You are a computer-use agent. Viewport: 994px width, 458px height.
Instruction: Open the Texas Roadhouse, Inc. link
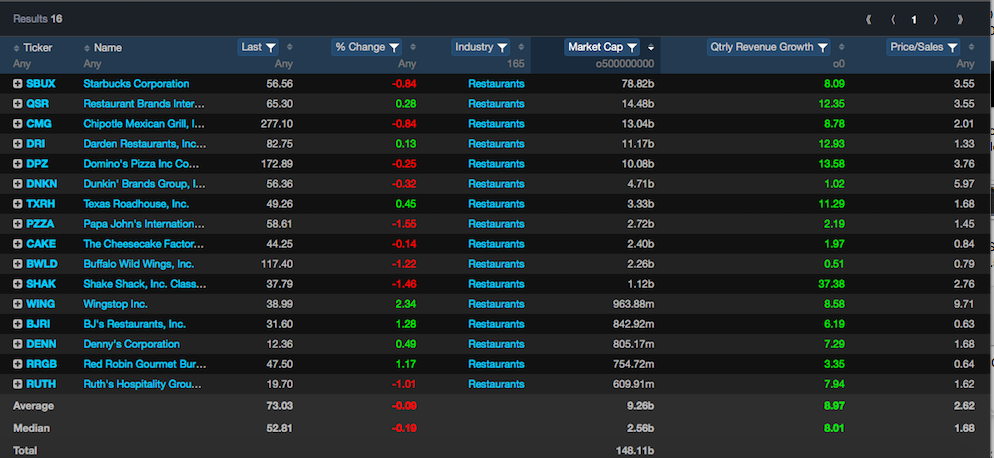click(136, 204)
